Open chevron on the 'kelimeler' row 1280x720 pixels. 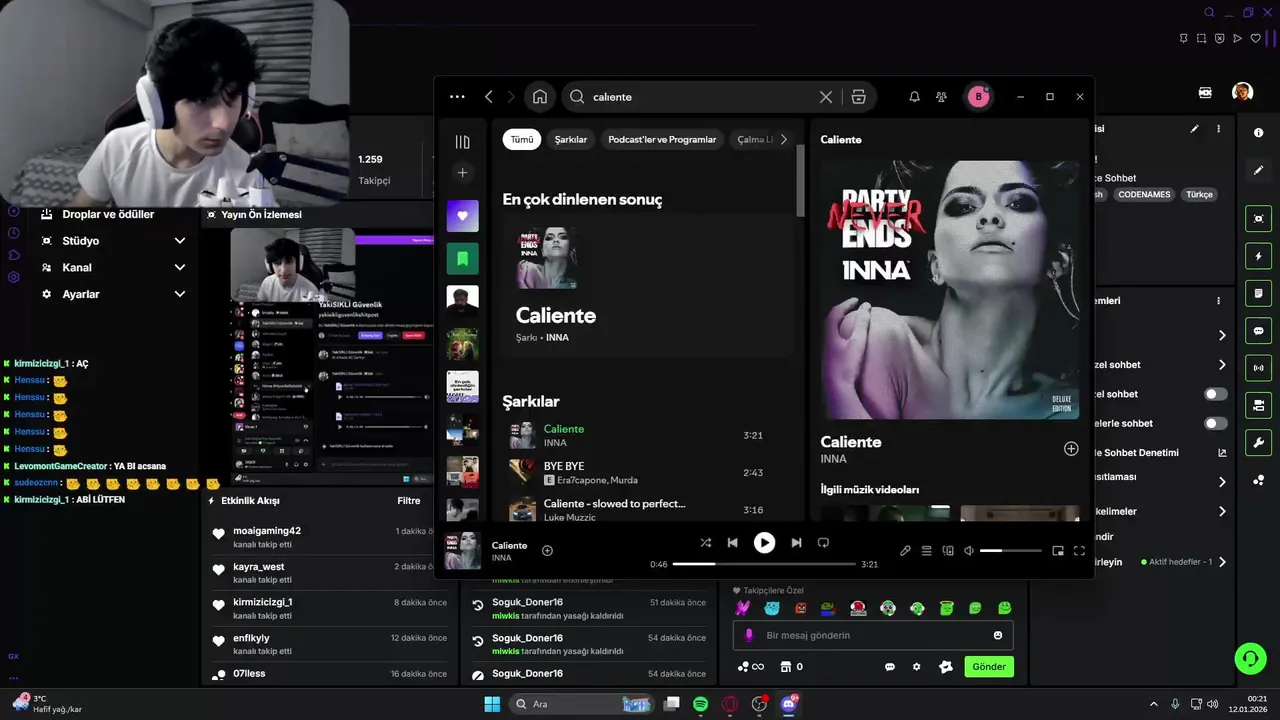pyautogui.click(x=1222, y=511)
